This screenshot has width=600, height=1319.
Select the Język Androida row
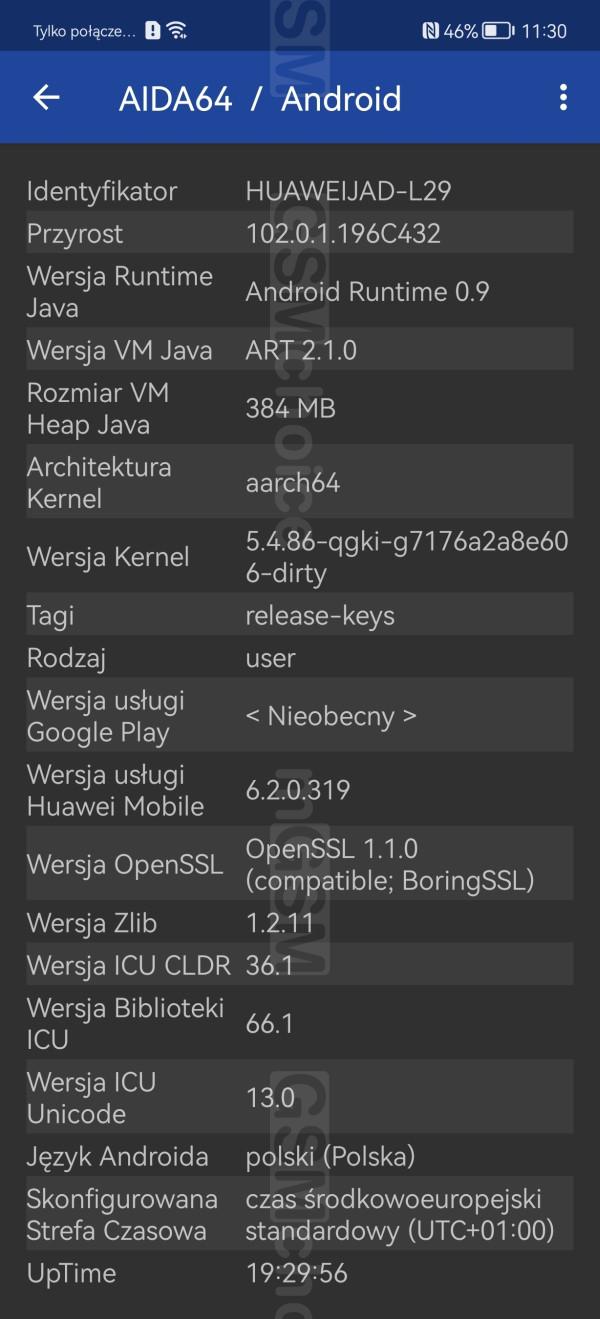pyautogui.click(x=299, y=1157)
